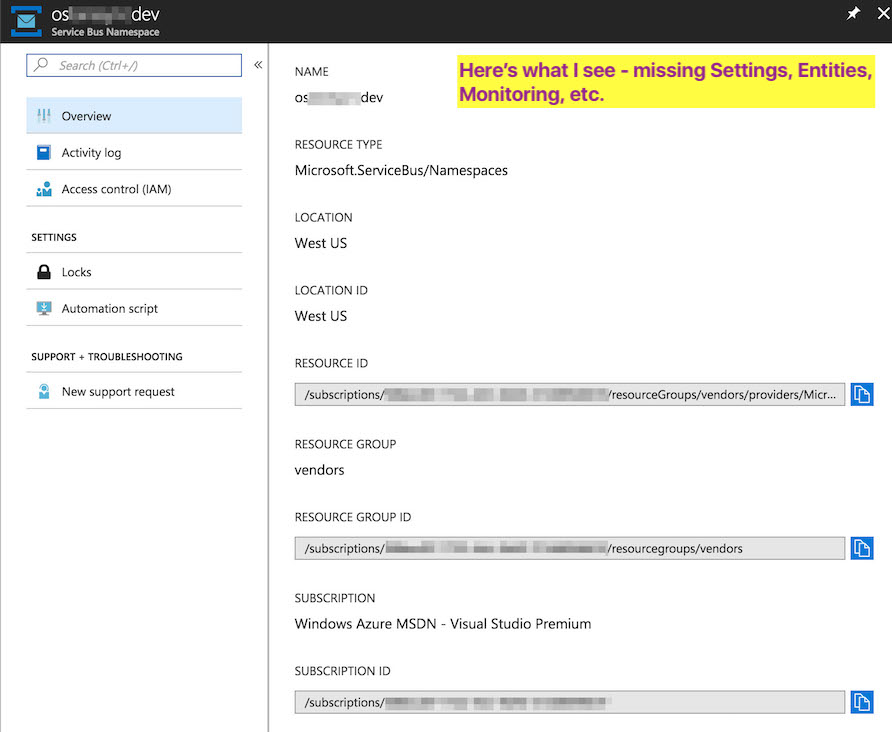The width and height of the screenshot is (892, 732).
Task: Click the New support request person icon
Action: 44,391
